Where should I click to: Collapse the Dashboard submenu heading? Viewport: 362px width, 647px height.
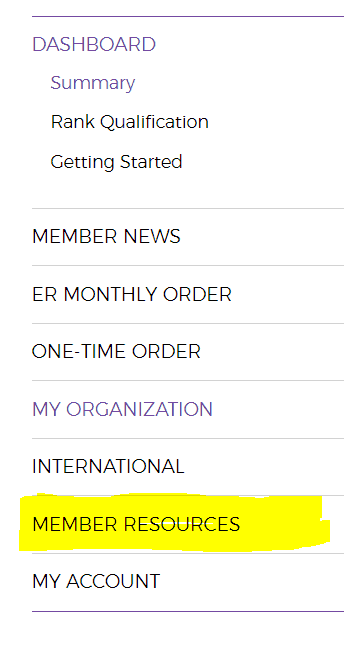point(94,45)
